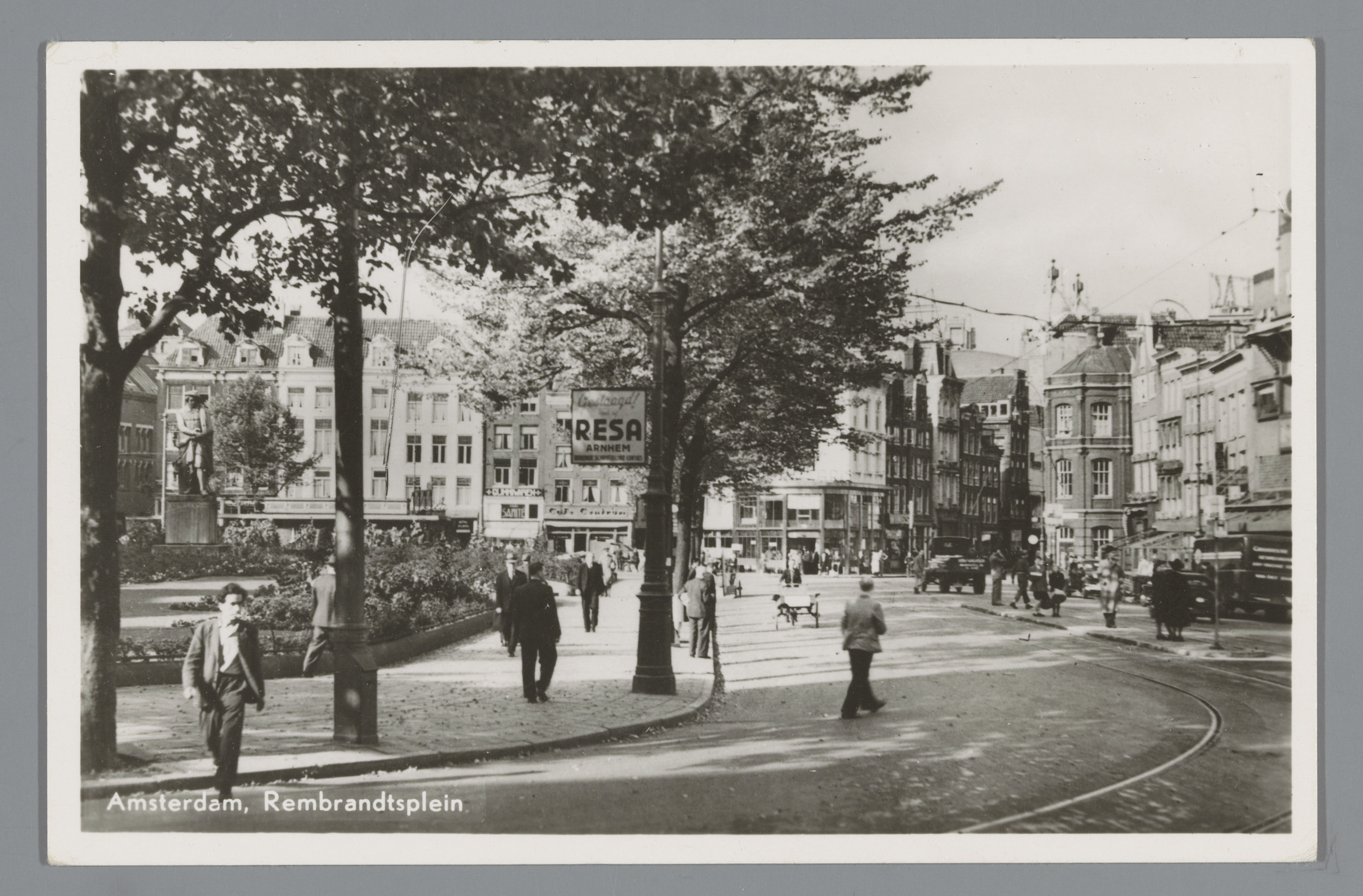Click the "Amsterdam, Rembrandtsplein" caption text
Screen dimensions: 1363x896
[285, 803]
